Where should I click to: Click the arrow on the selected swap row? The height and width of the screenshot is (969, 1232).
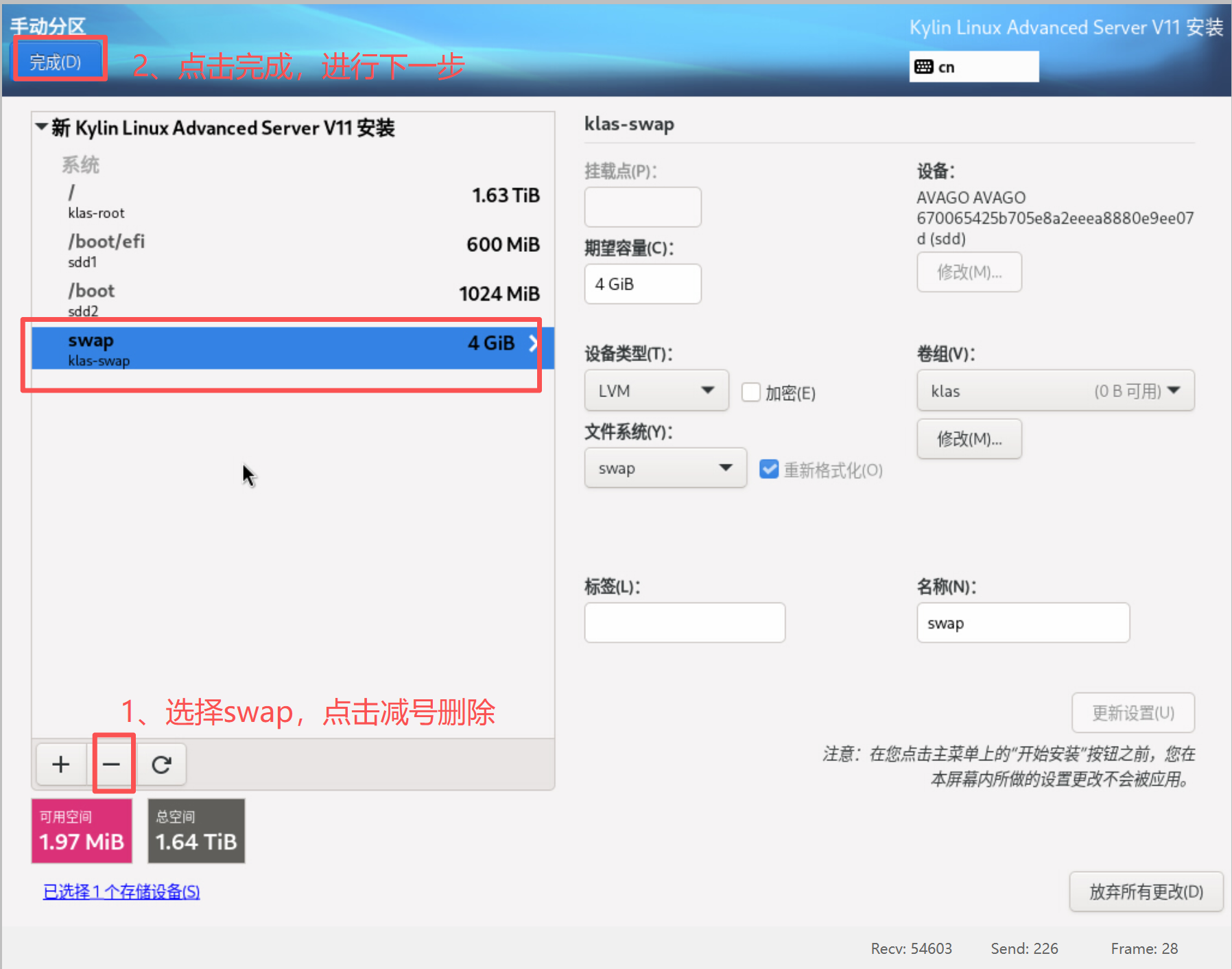coord(532,343)
